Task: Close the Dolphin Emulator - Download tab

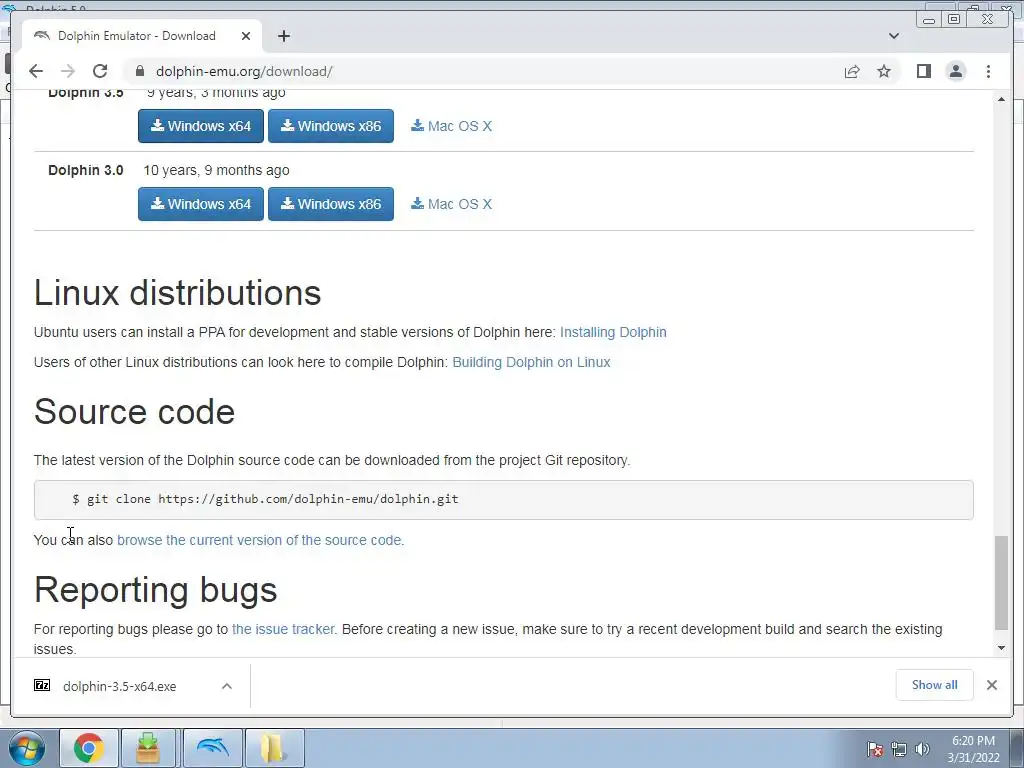Action: point(246,36)
